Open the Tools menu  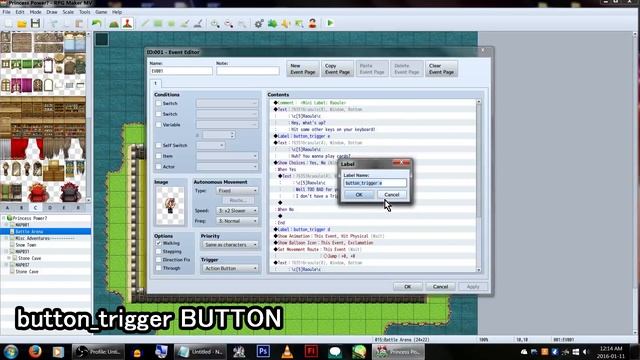coord(84,12)
